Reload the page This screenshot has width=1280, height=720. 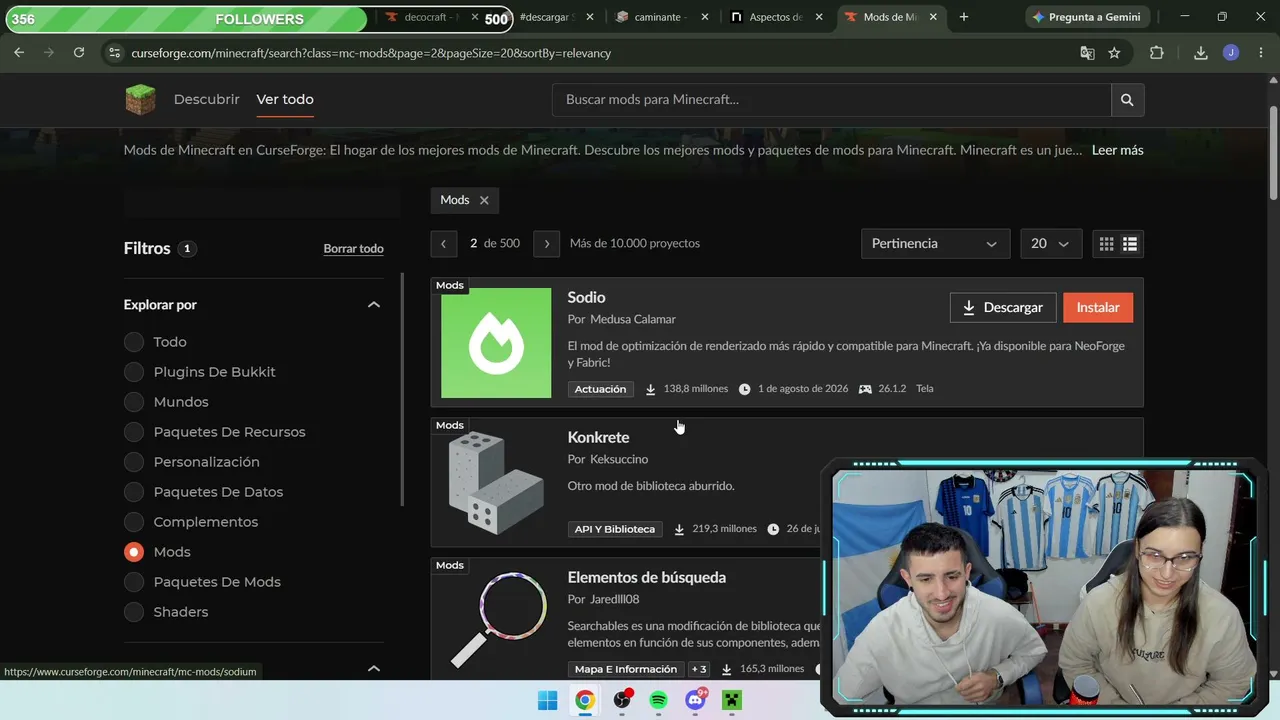pos(79,53)
